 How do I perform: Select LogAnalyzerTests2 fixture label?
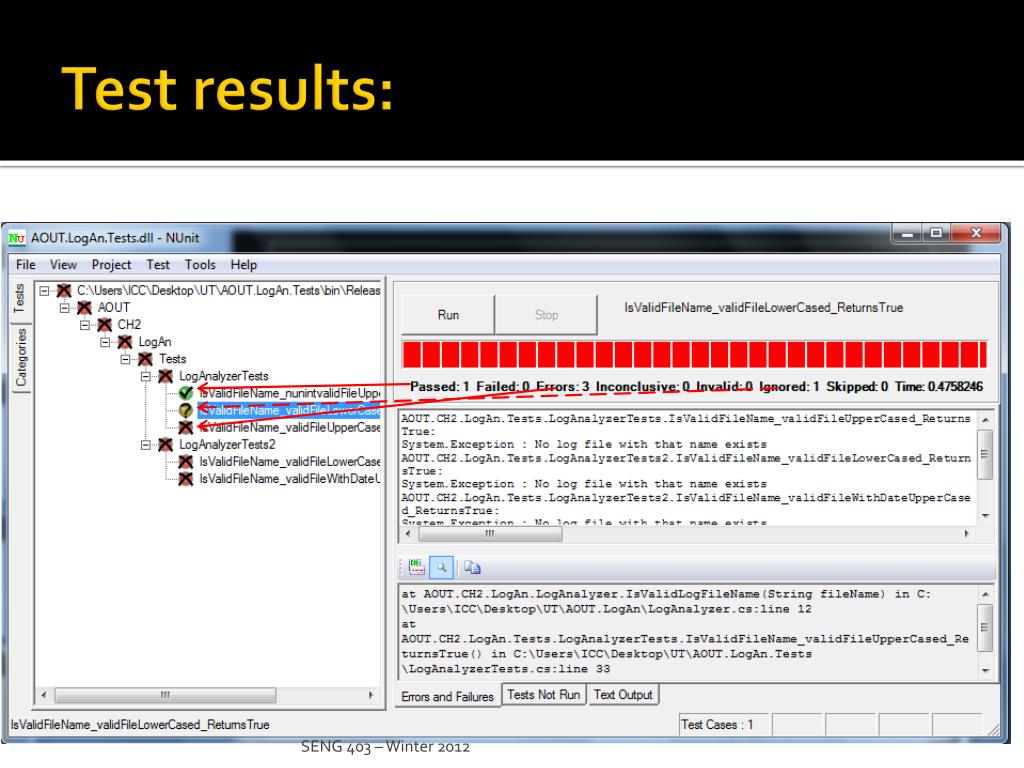tap(227, 445)
